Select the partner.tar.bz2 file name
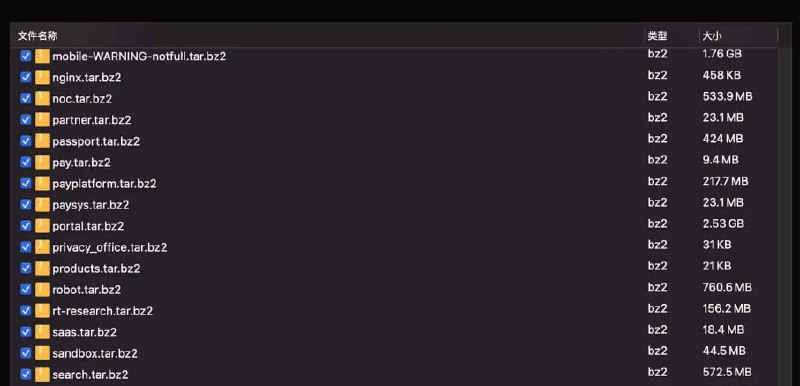The image size is (800, 386). [x=92, y=120]
